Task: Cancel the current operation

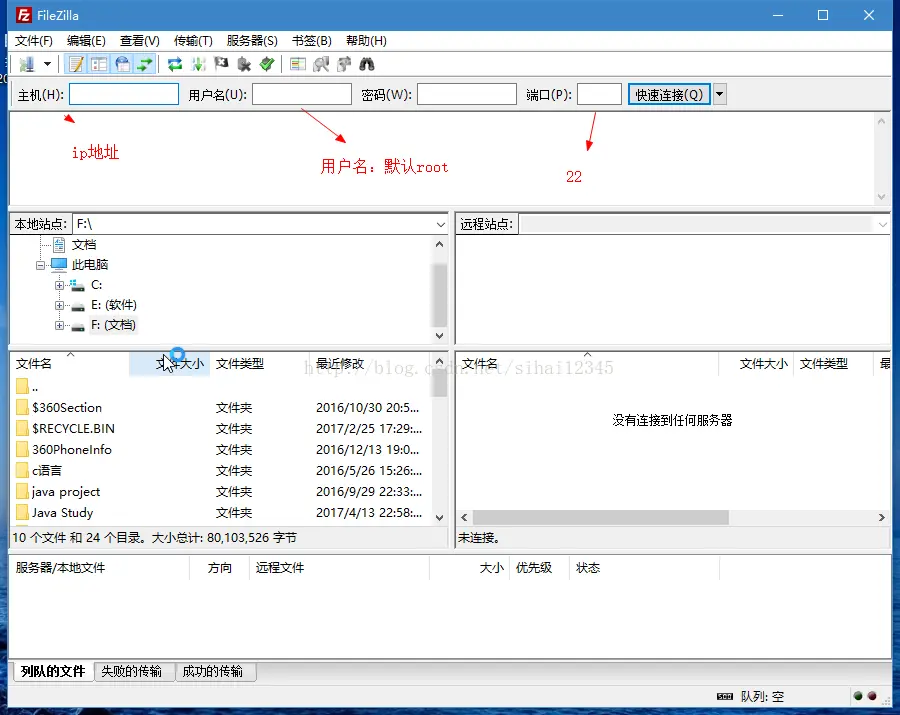Action: coord(222,64)
